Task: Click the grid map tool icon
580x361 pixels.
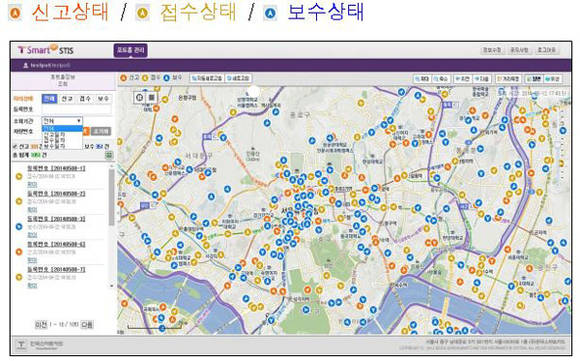Action: pyautogui.click(x=152, y=97)
